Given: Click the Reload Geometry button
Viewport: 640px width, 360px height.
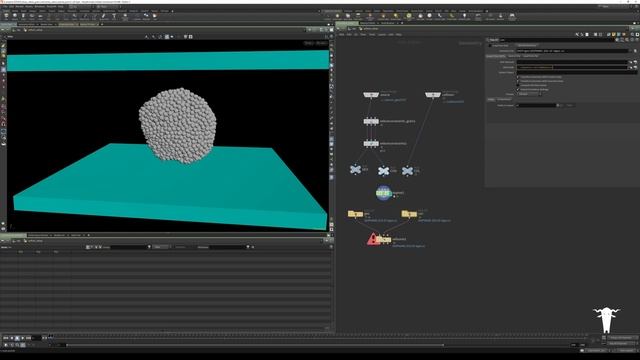Looking at the screenshot, I should (527, 46).
